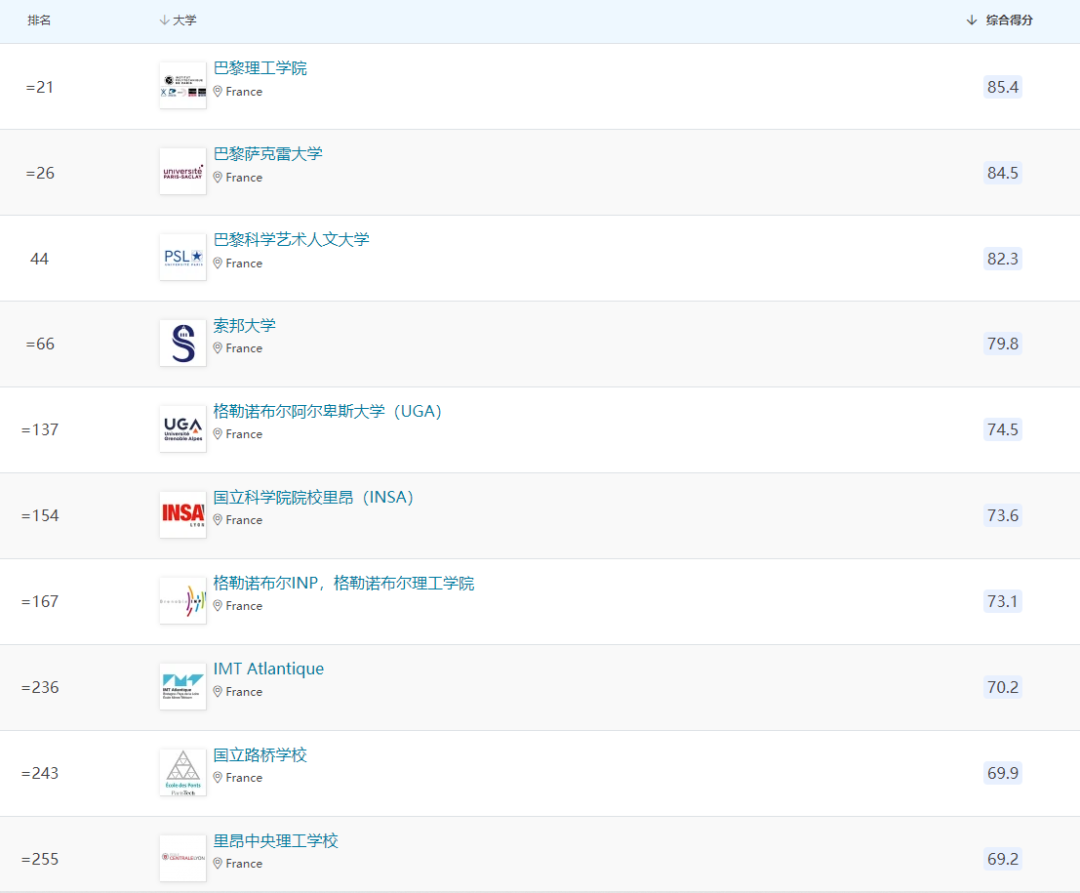The height and width of the screenshot is (893, 1080).
Task: Sort by 综合得分 column header
Action: tap(1000, 20)
